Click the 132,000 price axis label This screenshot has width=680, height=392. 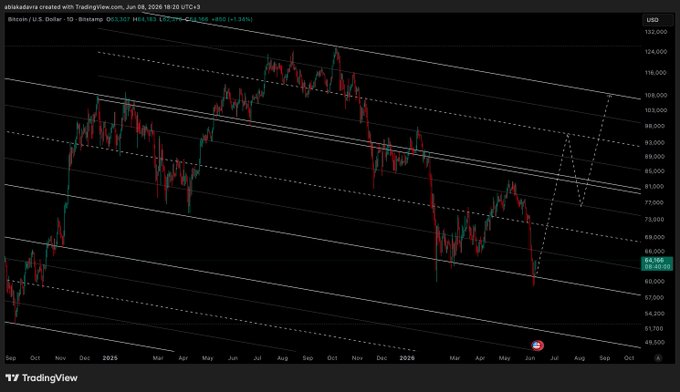pos(656,32)
